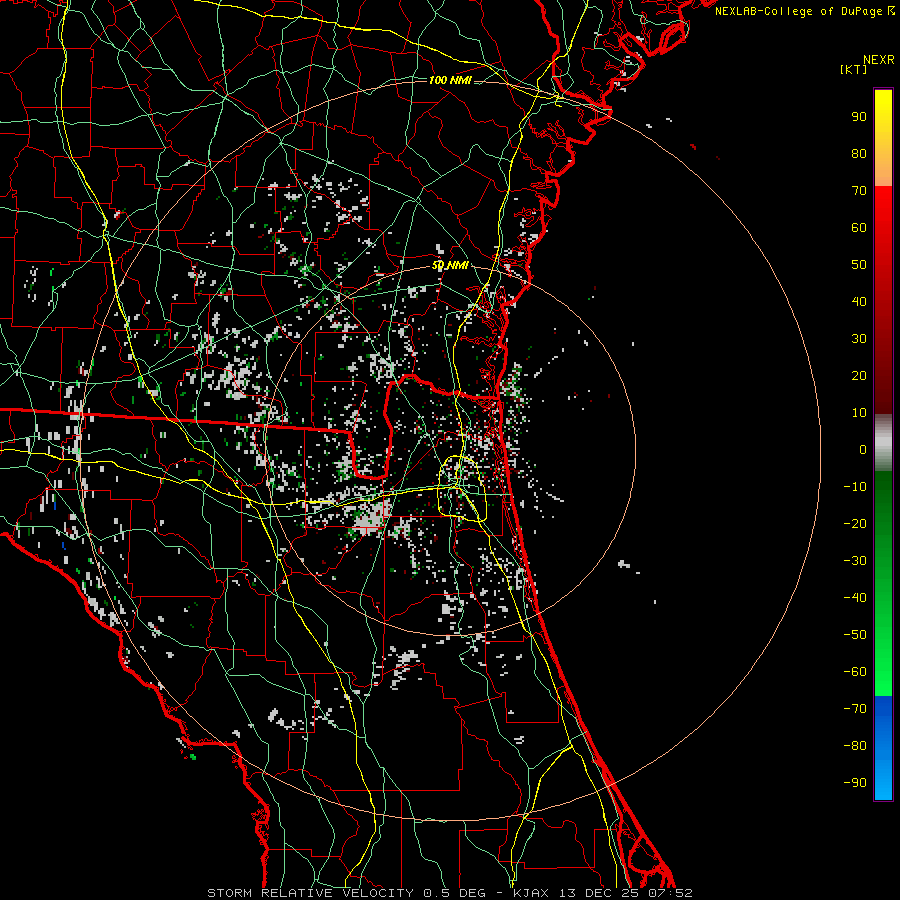The height and width of the screenshot is (900, 900).
Task: Click the 0 value on the velocity scale
Action: [863, 449]
